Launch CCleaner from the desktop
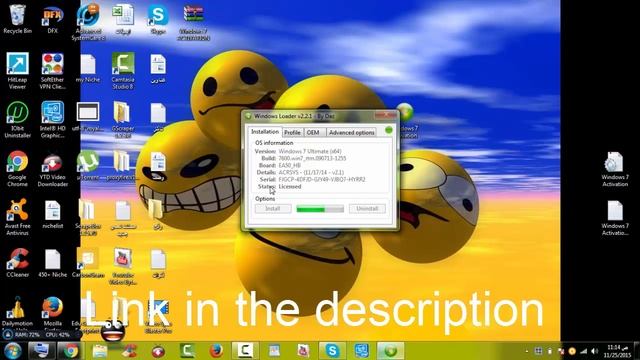640x360 pixels. click(17, 263)
